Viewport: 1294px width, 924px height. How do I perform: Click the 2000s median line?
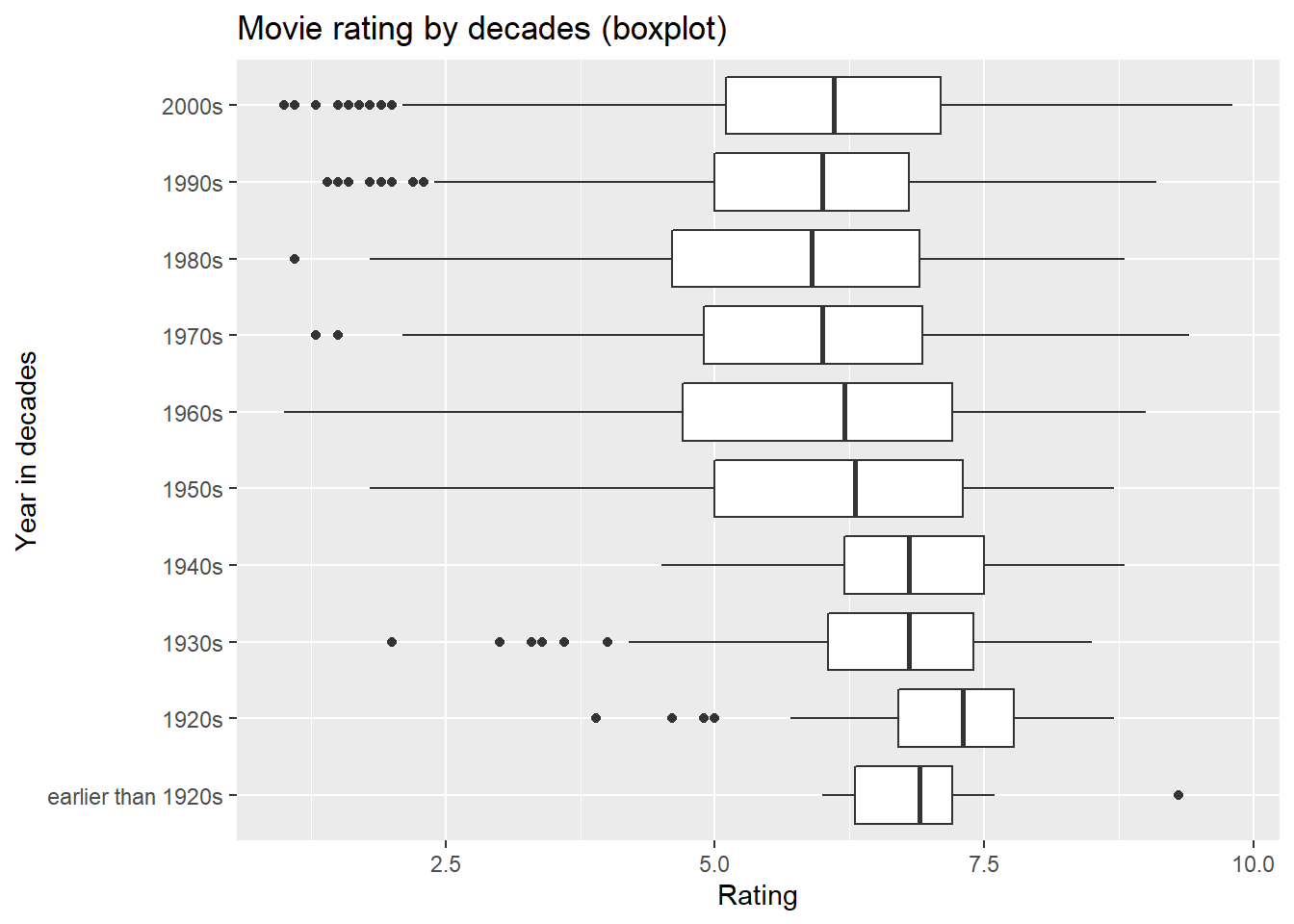834,105
